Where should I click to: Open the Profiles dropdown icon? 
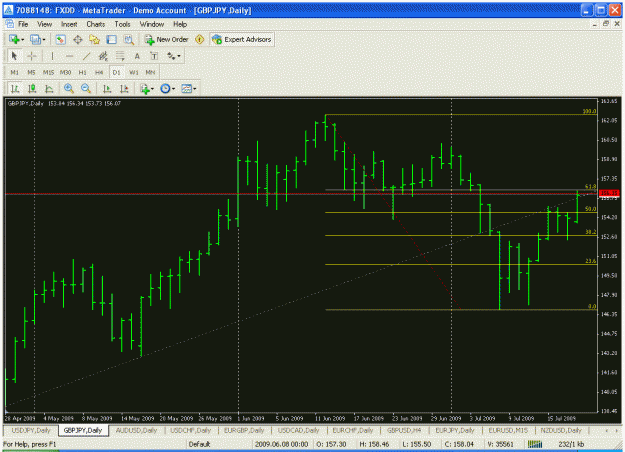pos(37,39)
